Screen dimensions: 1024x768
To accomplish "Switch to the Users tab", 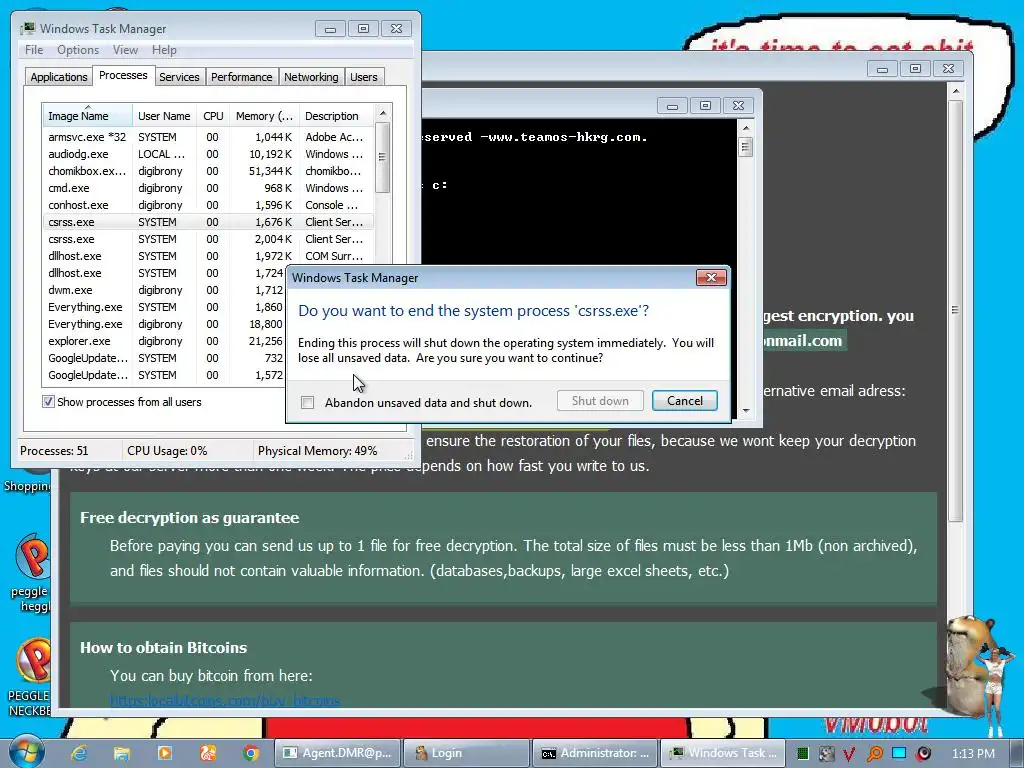I will (364, 77).
